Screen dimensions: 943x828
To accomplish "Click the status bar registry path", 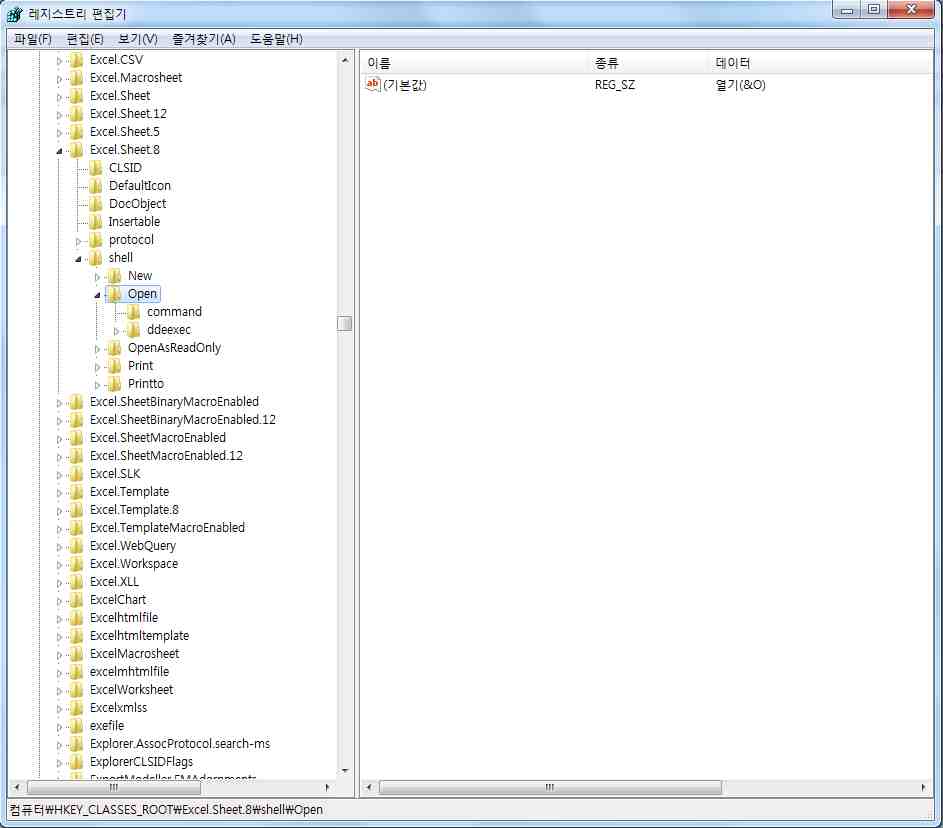I will (167, 809).
